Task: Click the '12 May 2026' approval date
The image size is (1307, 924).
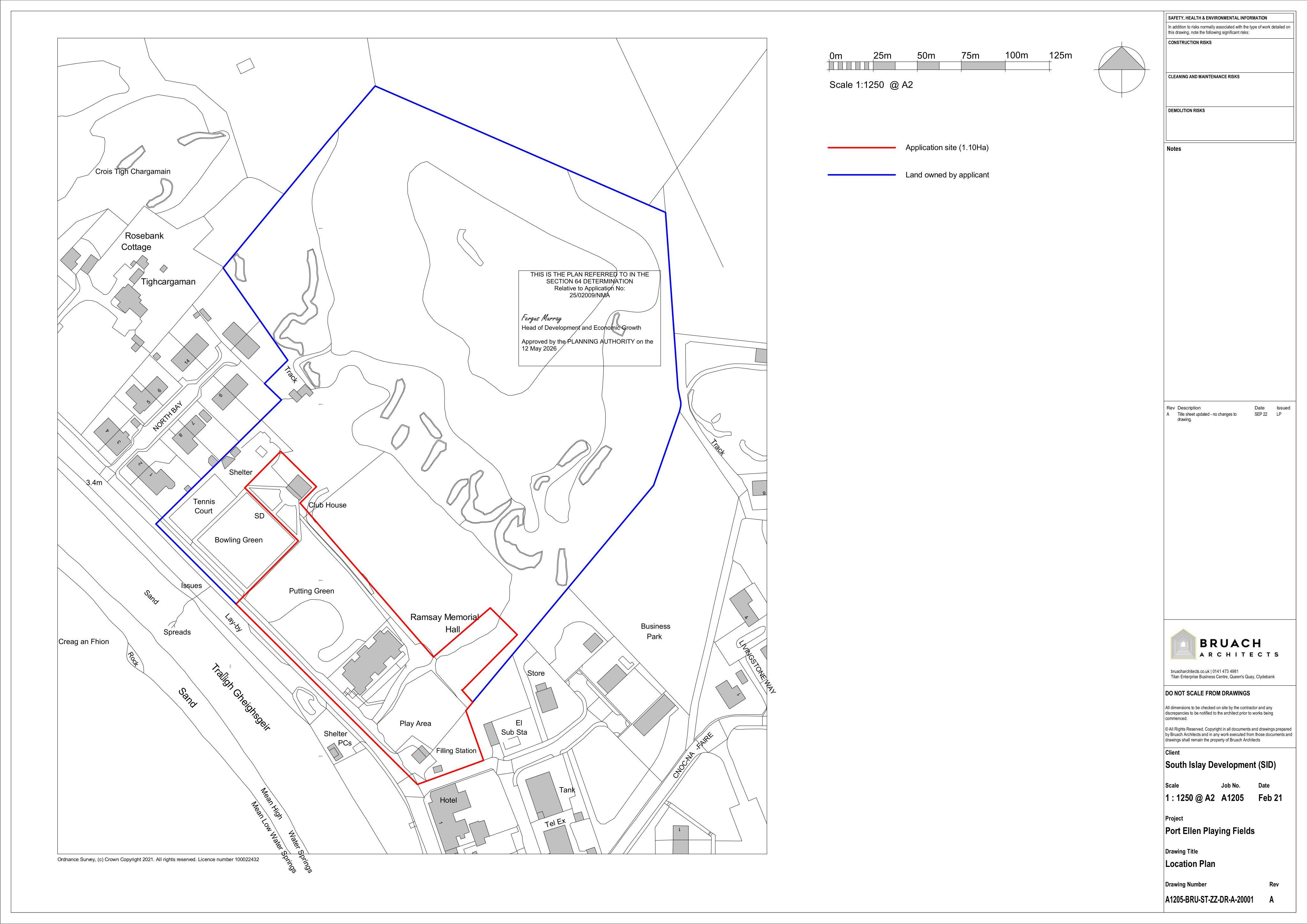Action: point(539,348)
